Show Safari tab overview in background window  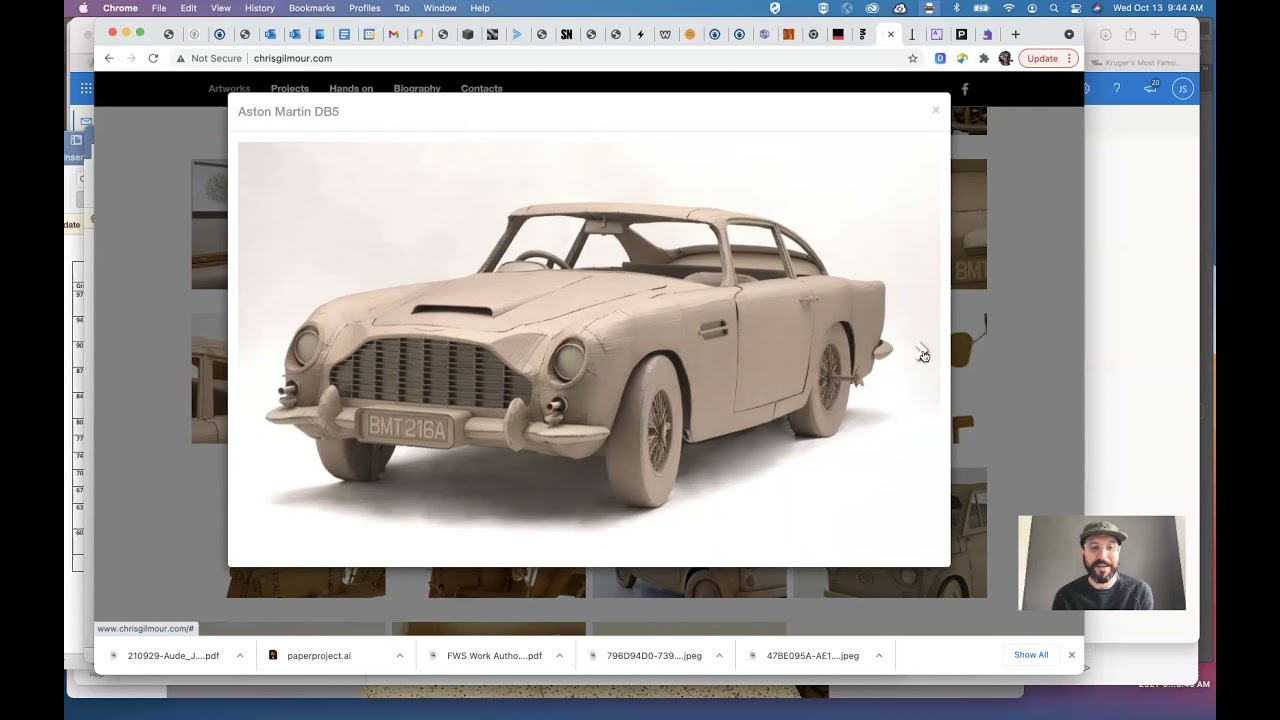click(x=1180, y=35)
